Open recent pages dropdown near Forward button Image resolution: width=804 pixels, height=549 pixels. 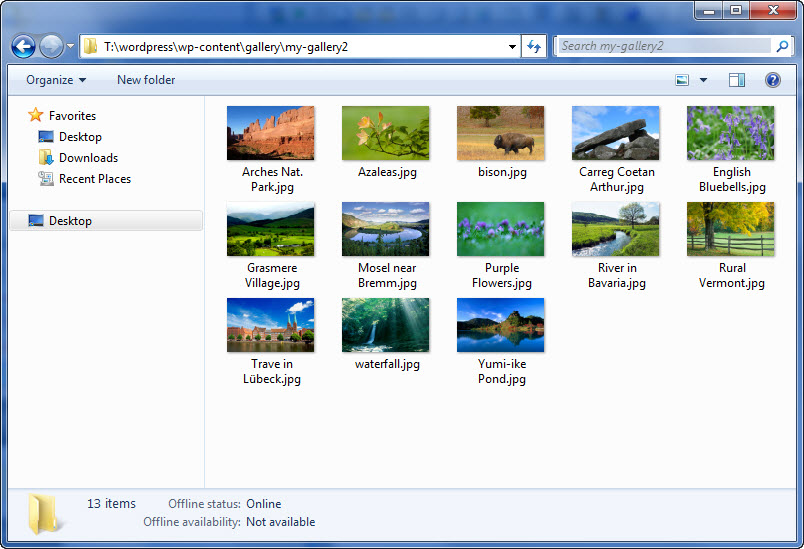[70, 47]
